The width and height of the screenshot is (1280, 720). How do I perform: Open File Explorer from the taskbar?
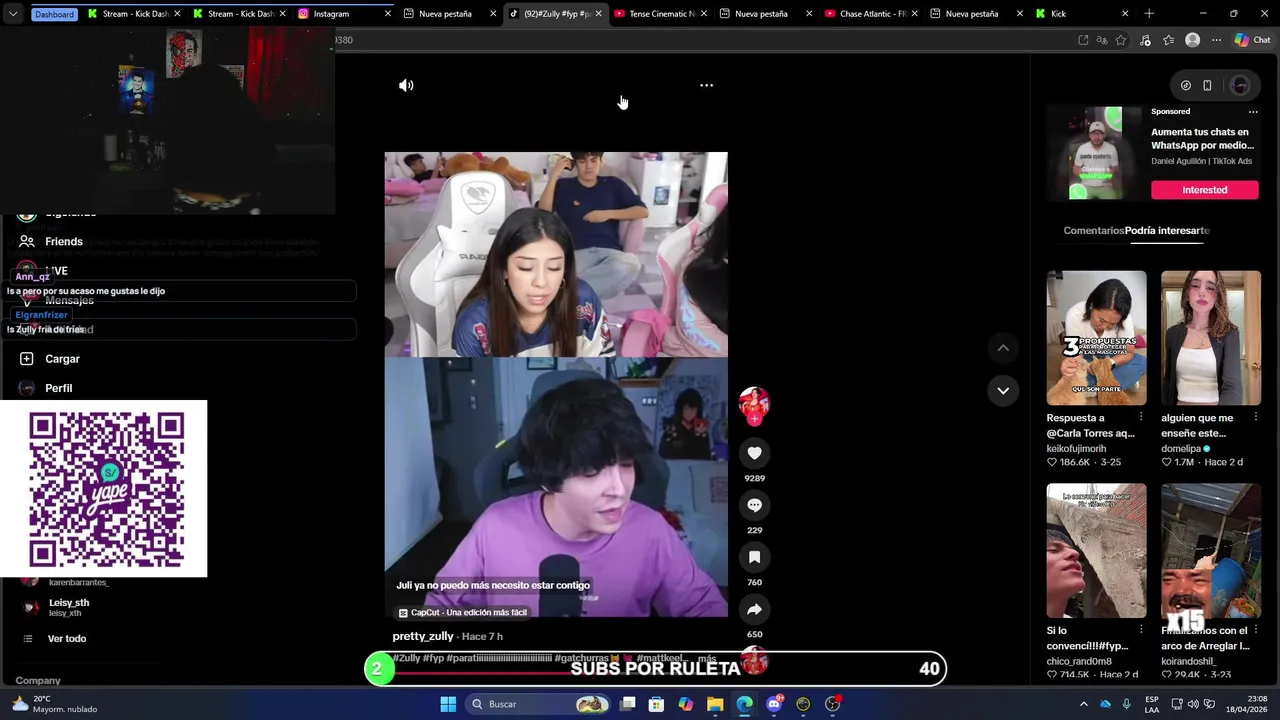[x=715, y=704]
